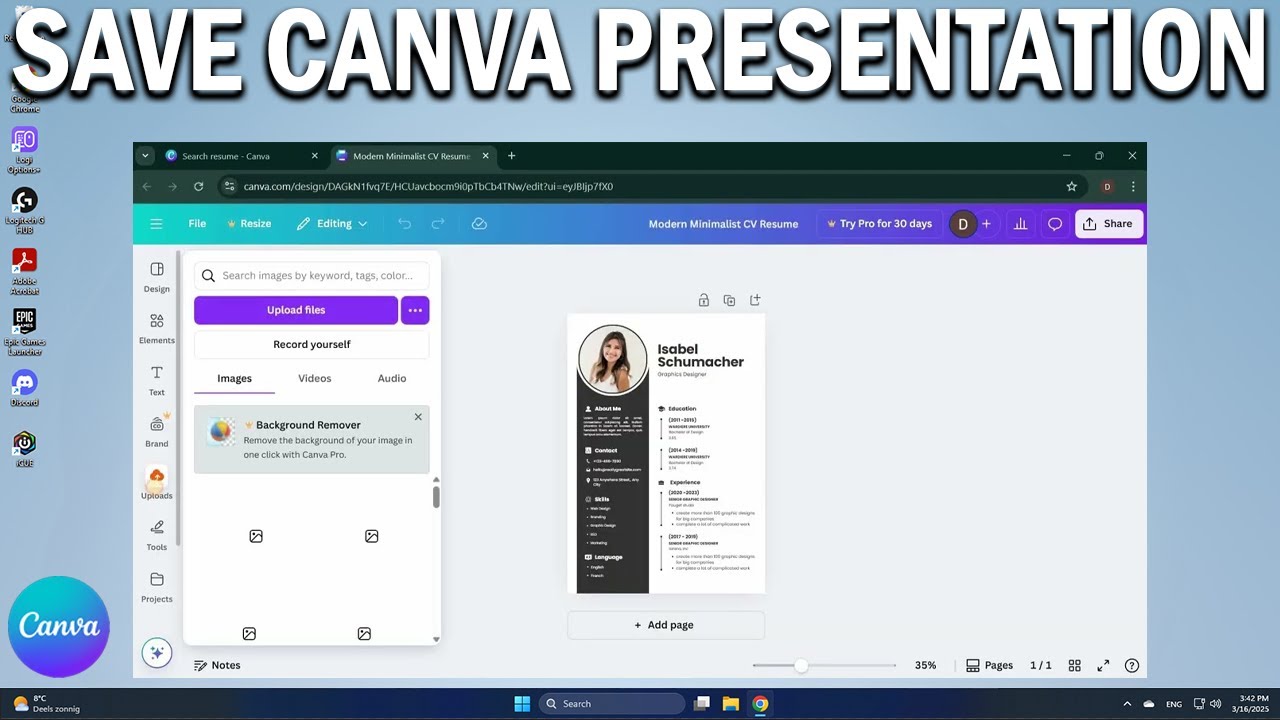The height and width of the screenshot is (720, 1280).
Task: Click the uploads panel scrollbar thumb
Action: pos(436,496)
